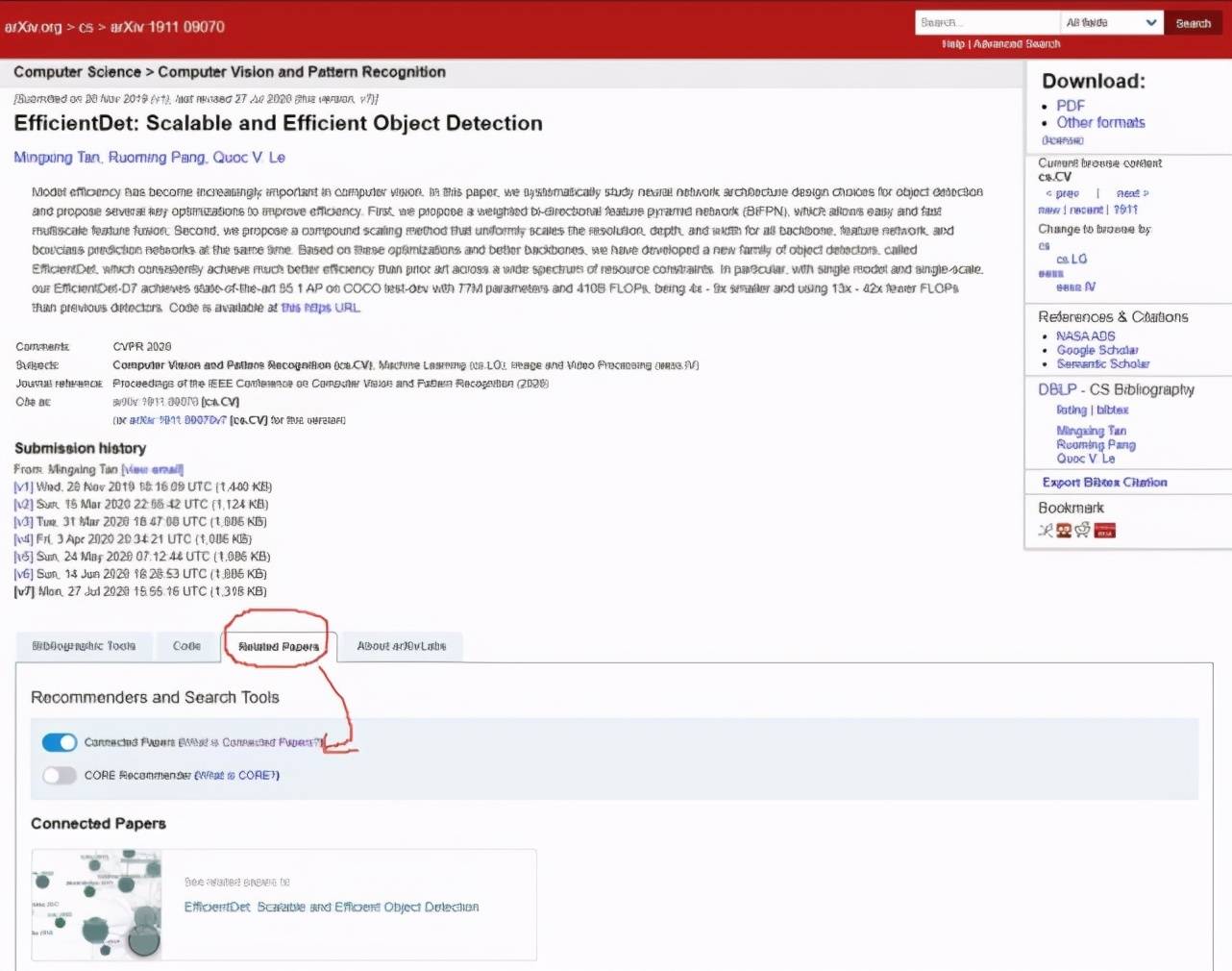Open Ruoming Pang in DBLP sidebar

1096,445
